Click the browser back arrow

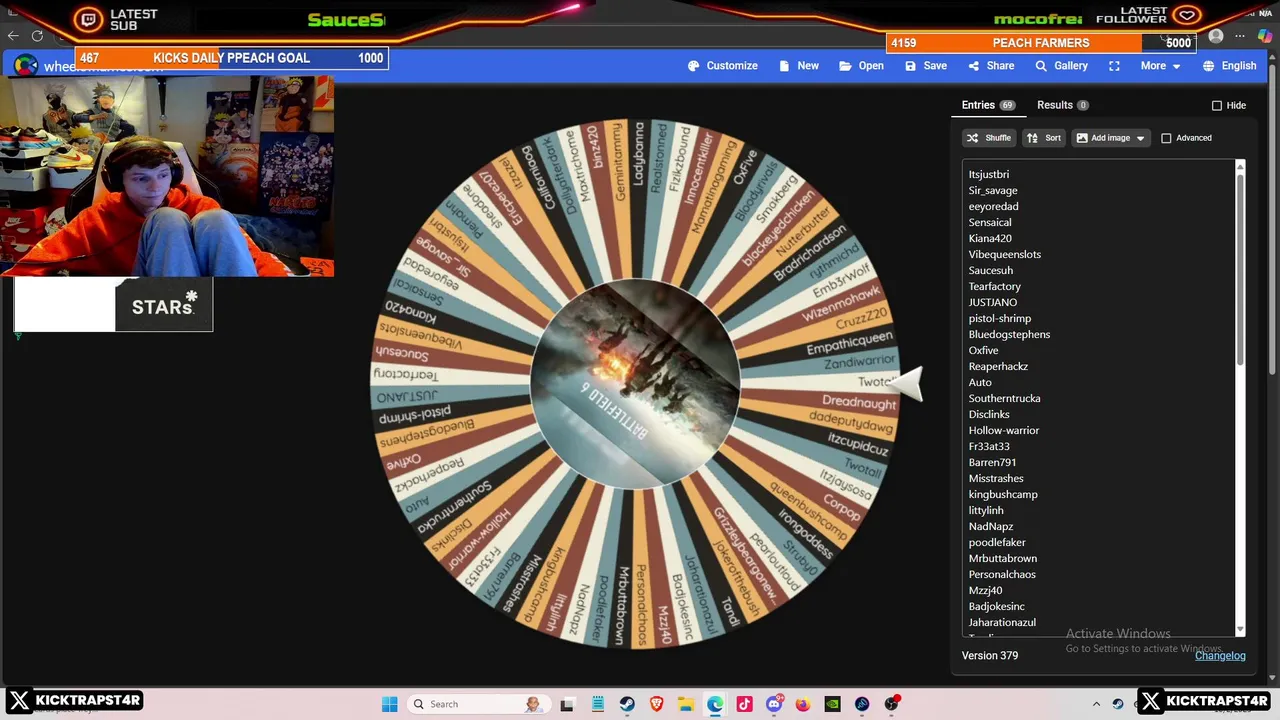coord(13,36)
